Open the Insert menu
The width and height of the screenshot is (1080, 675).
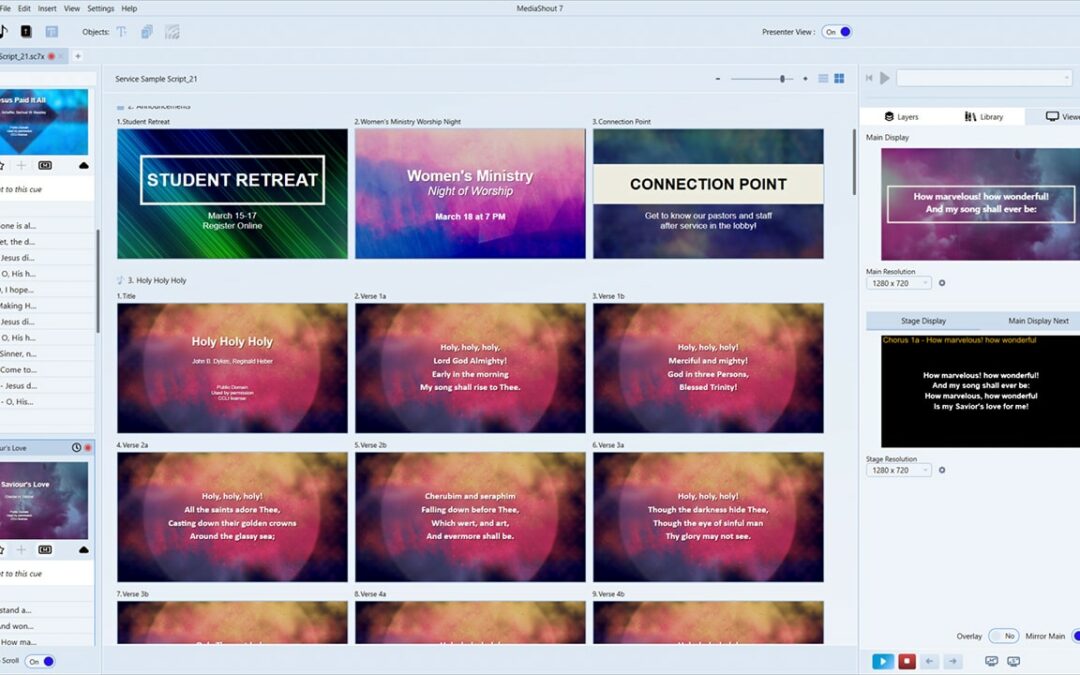tap(47, 8)
